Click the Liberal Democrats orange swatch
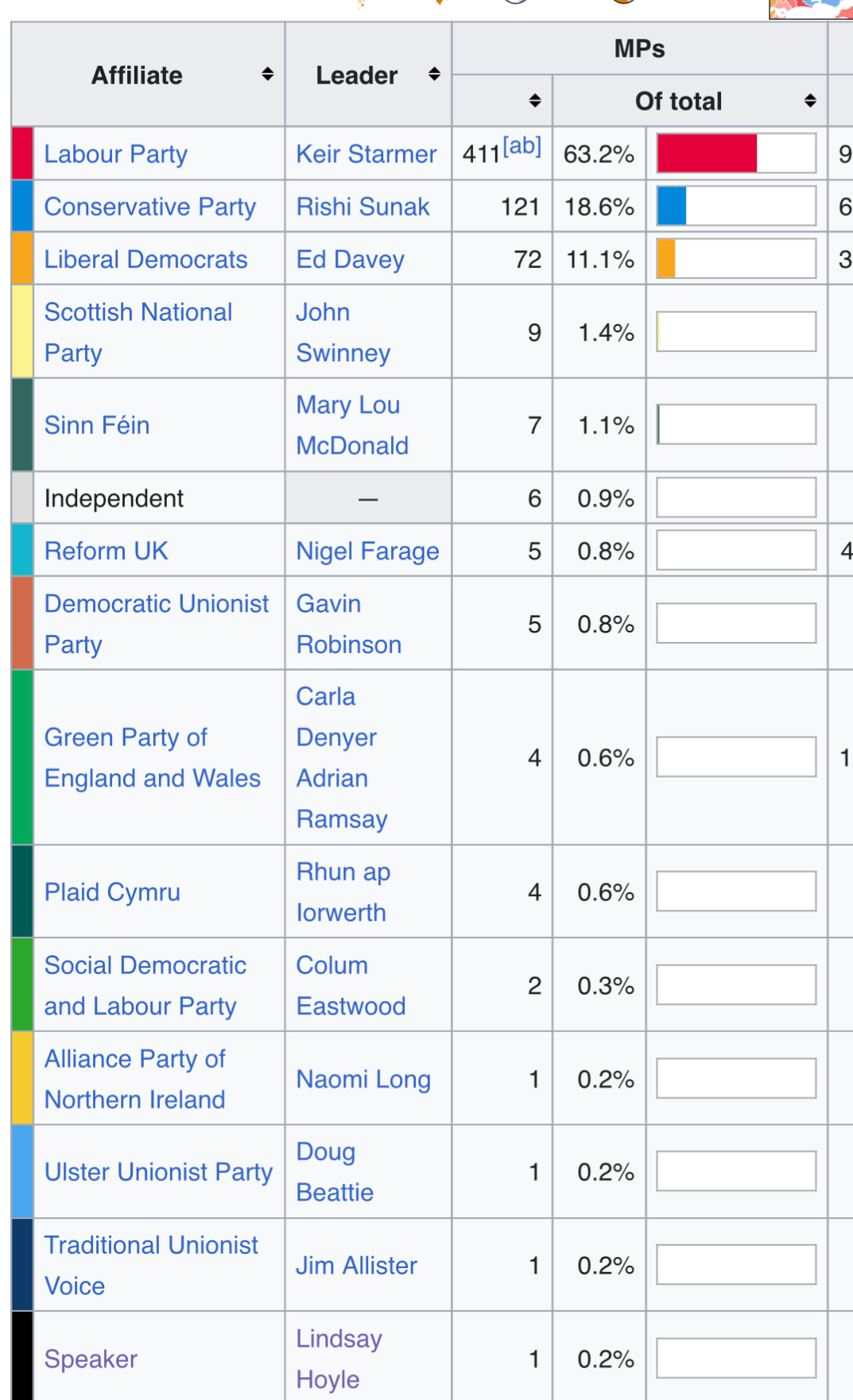 (x=22, y=259)
